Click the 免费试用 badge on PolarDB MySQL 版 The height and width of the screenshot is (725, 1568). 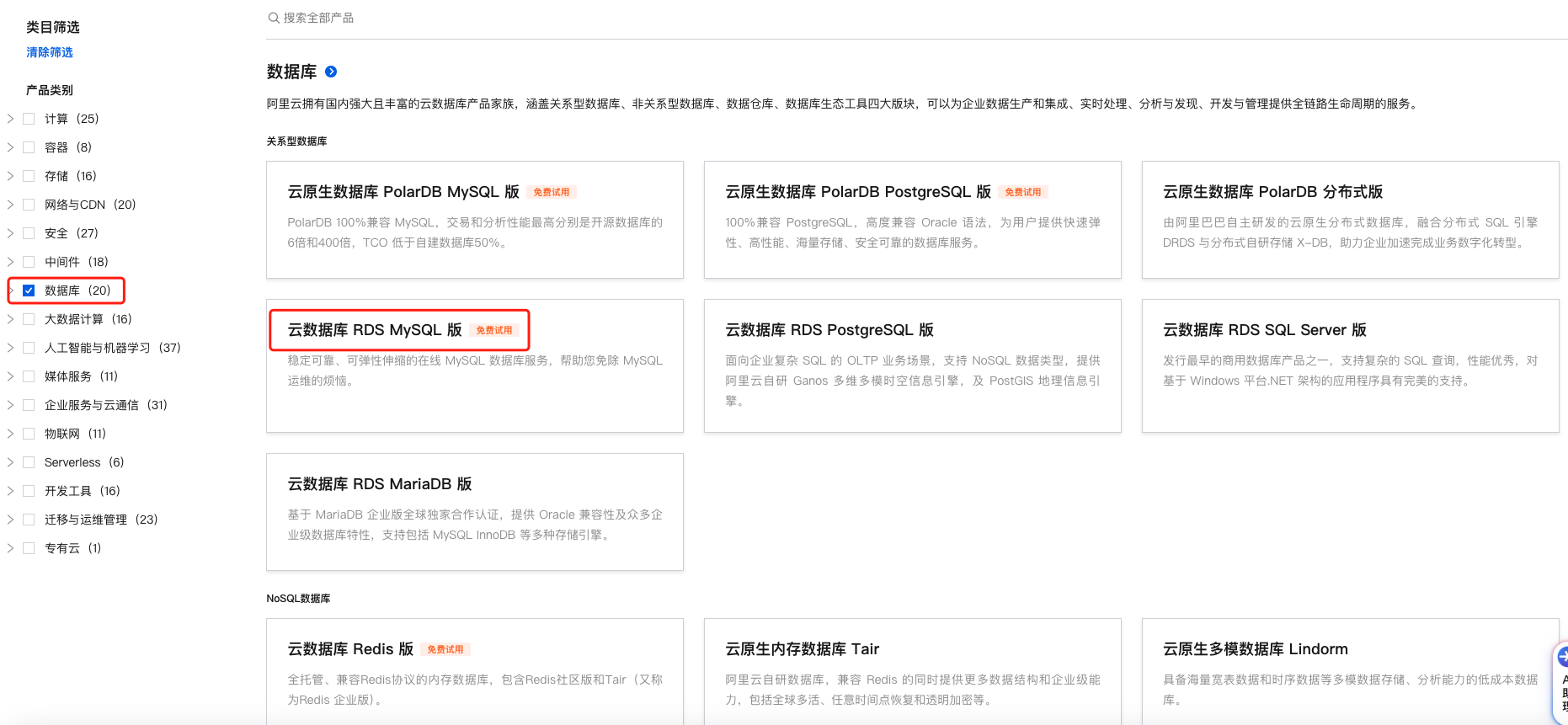[552, 192]
